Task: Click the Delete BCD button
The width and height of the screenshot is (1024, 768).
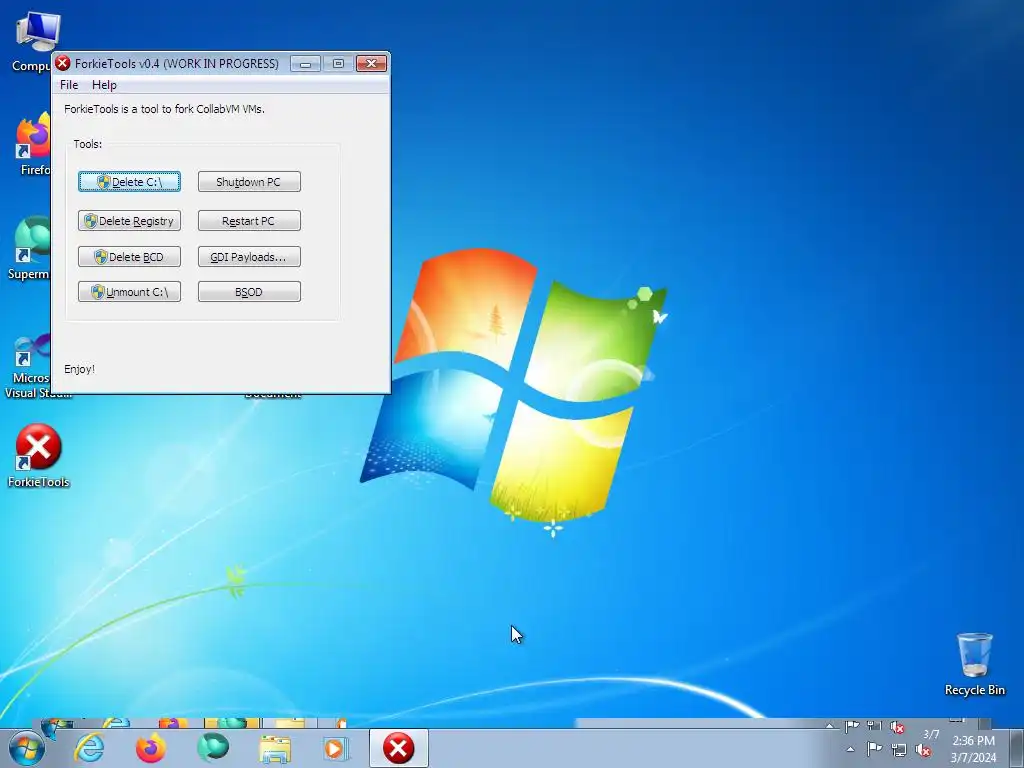Action: pyautogui.click(x=129, y=257)
